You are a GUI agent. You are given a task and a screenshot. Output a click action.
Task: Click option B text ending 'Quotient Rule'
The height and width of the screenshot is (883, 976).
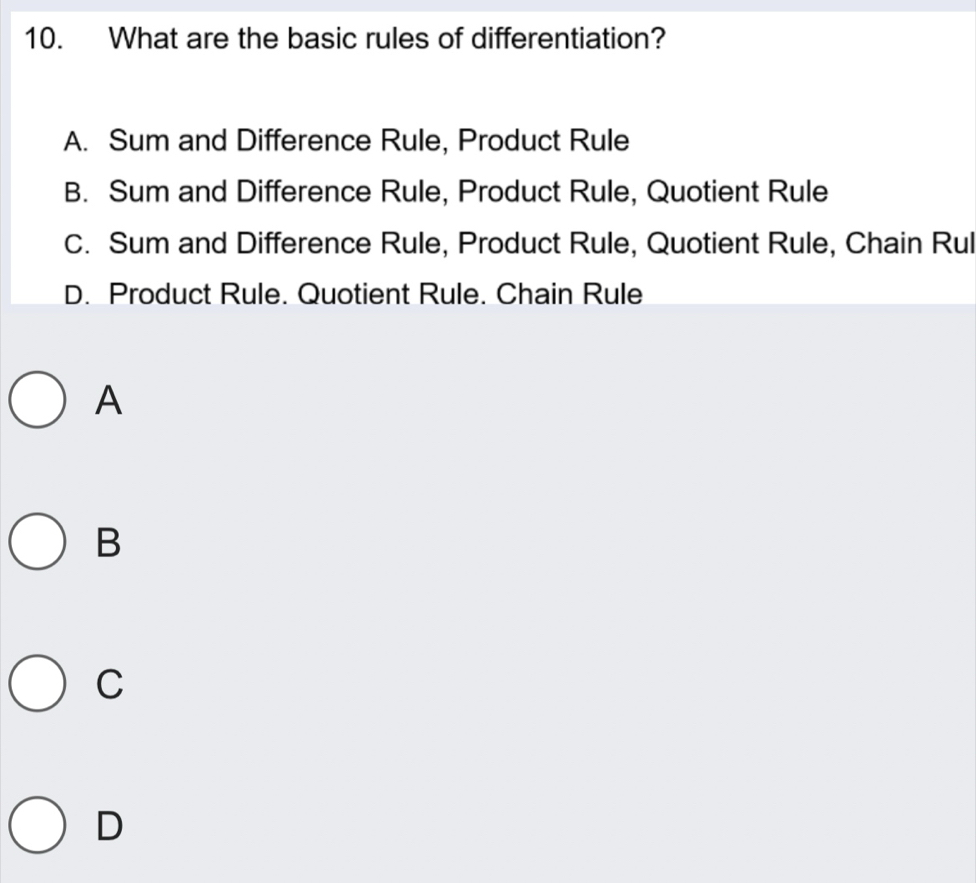pos(468,191)
